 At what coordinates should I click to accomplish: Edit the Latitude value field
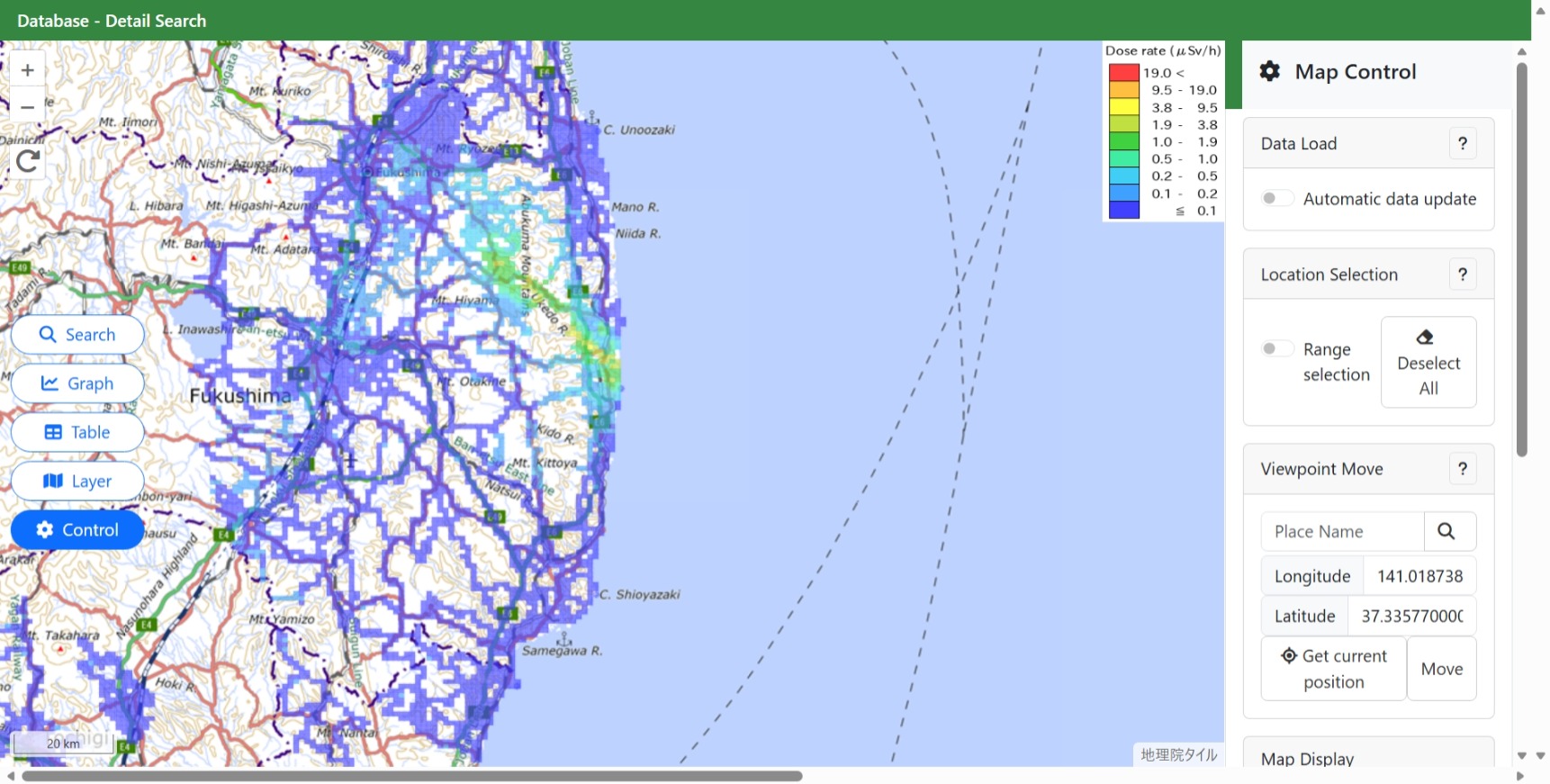1411,616
